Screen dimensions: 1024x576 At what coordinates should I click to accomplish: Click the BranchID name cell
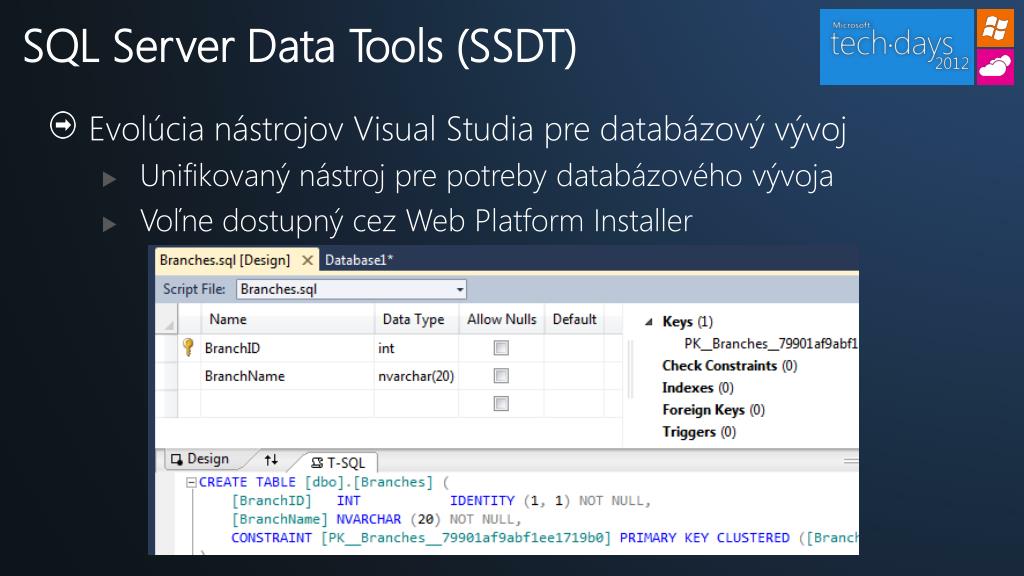coord(287,348)
